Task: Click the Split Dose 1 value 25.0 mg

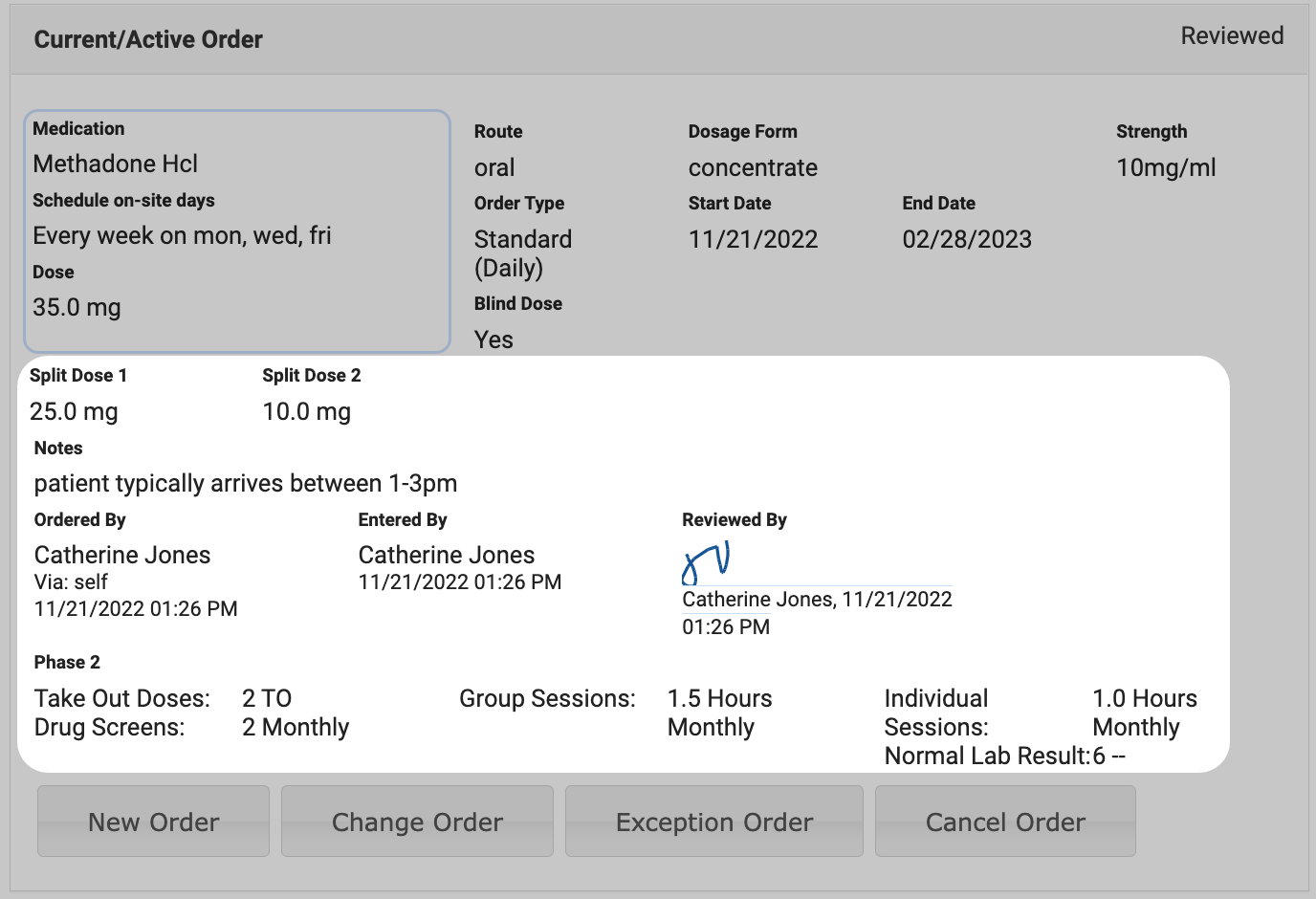Action: pyautogui.click(x=74, y=412)
